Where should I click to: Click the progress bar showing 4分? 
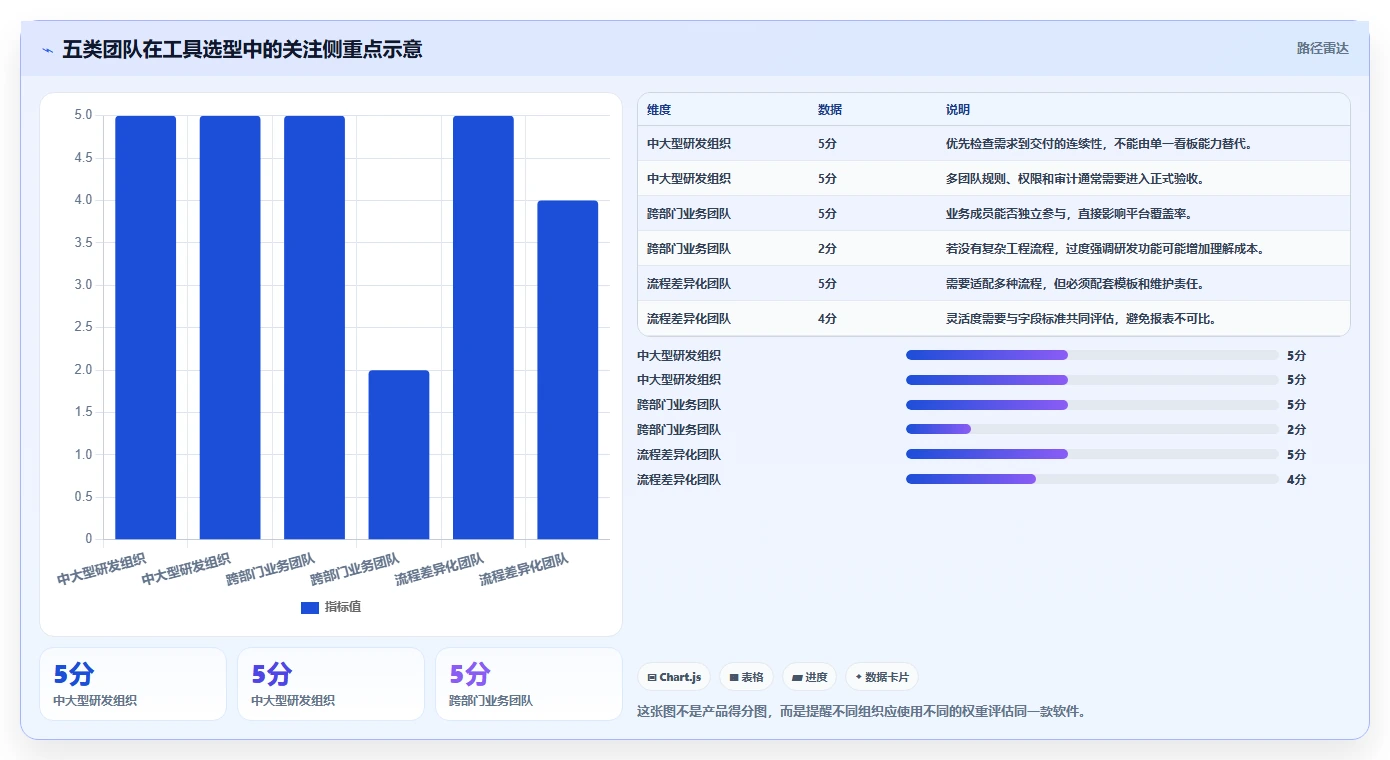pyautogui.click(x=1092, y=480)
